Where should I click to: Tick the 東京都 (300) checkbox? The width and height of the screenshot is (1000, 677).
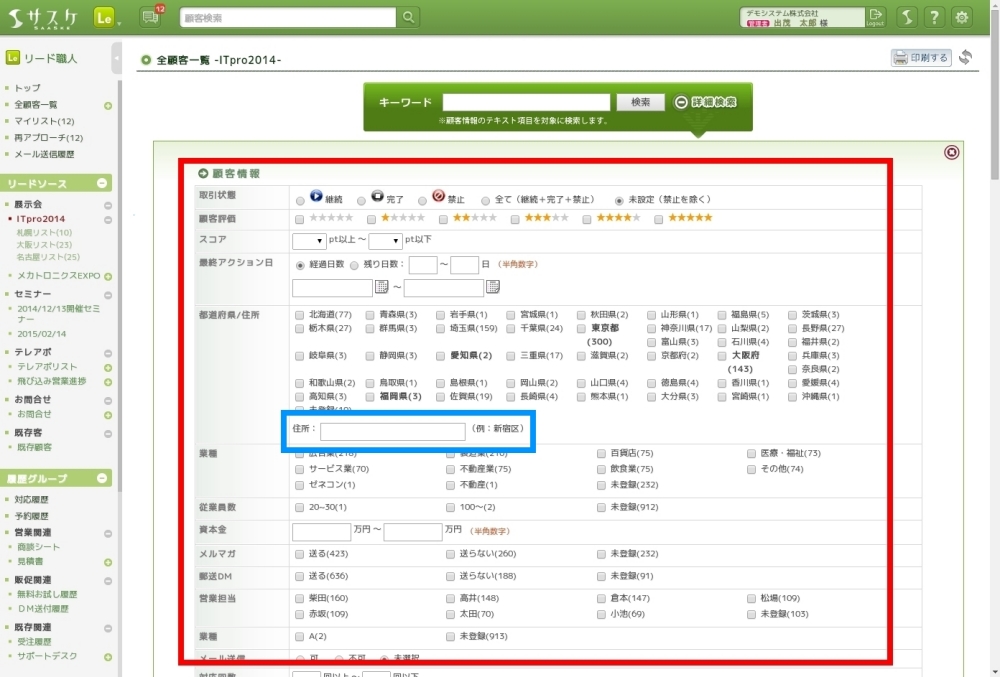582,328
